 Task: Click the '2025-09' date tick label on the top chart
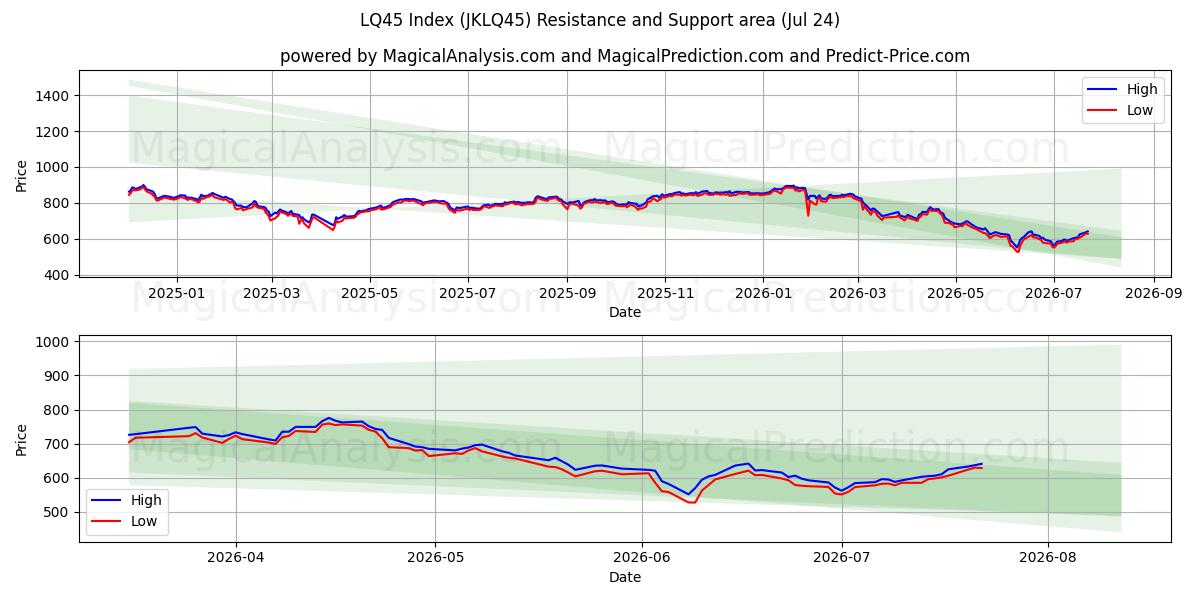[x=567, y=293]
